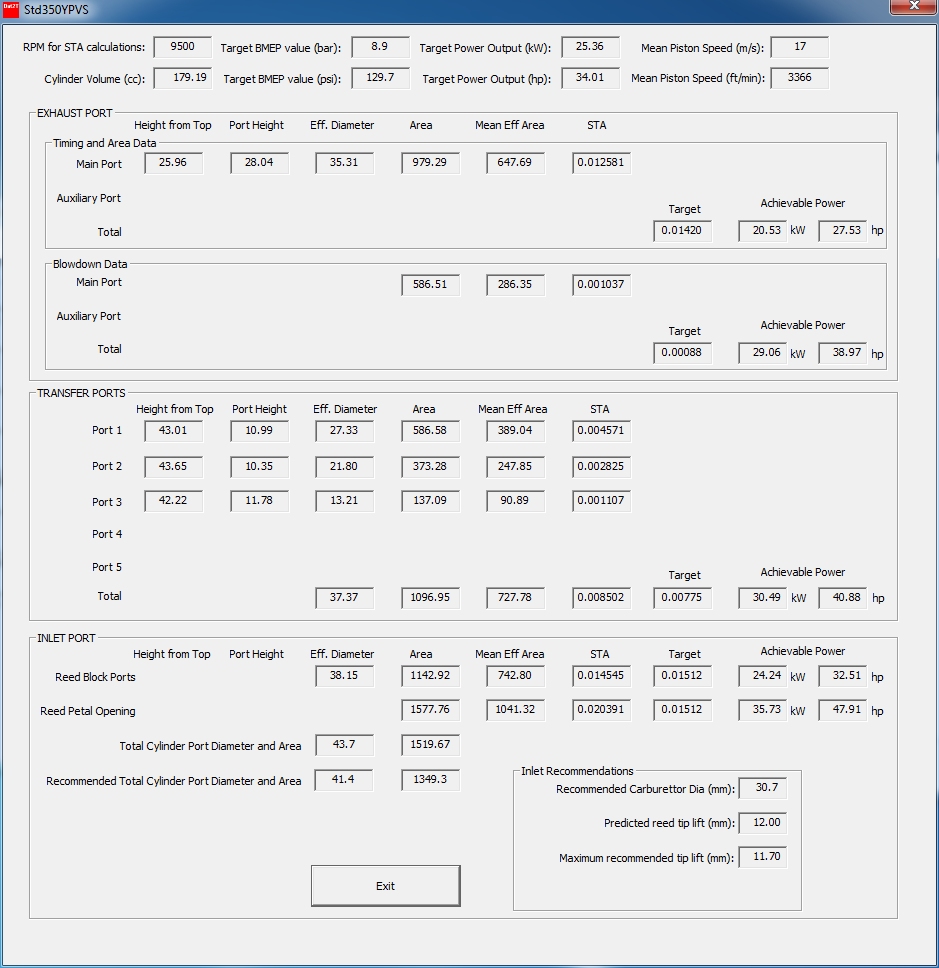
Task: Click exhaust Main Port Height from Top field
Action: (x=173, y=163)
